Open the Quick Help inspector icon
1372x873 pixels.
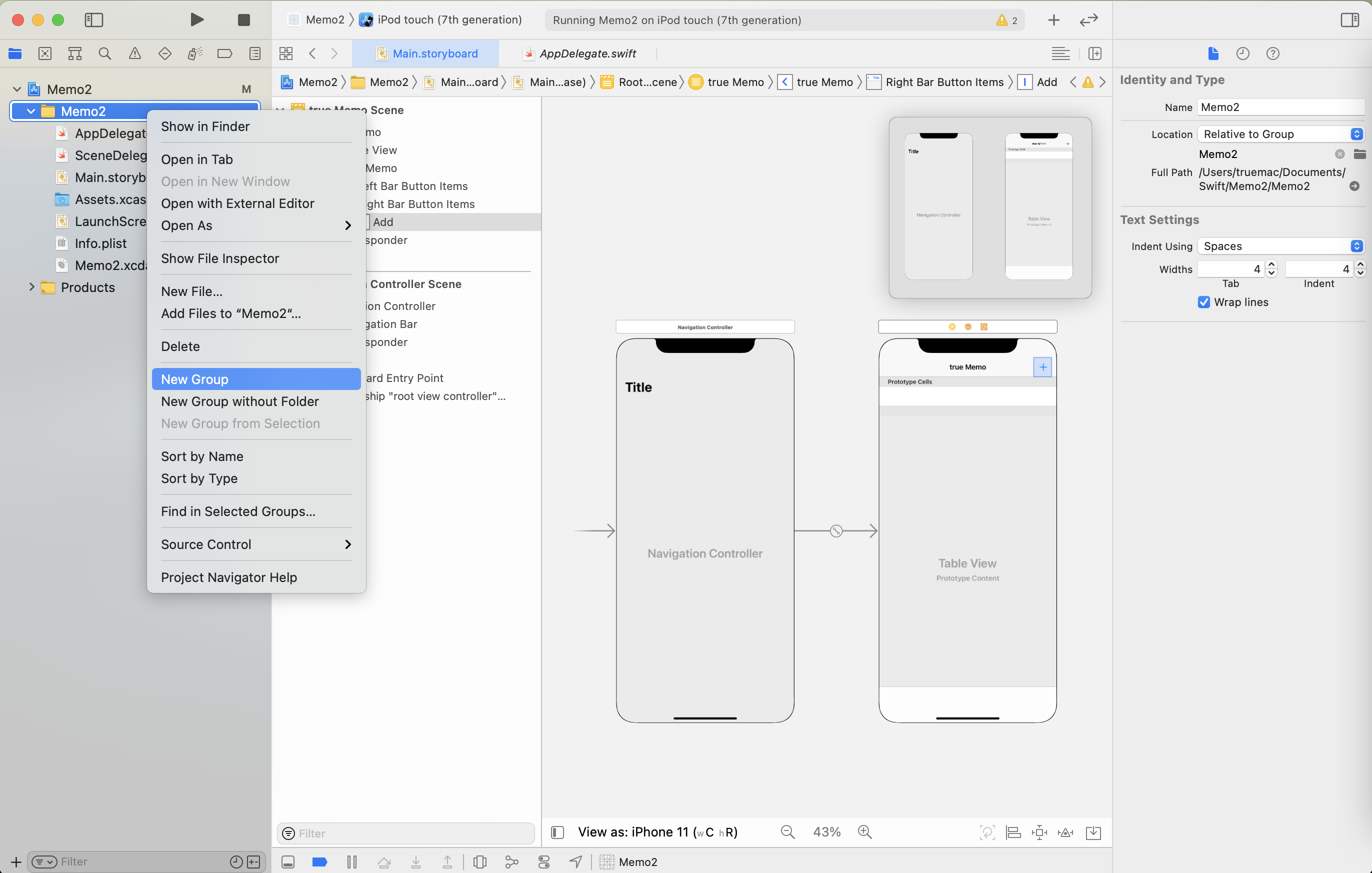pyautogui.click(x=1272, y=53)
